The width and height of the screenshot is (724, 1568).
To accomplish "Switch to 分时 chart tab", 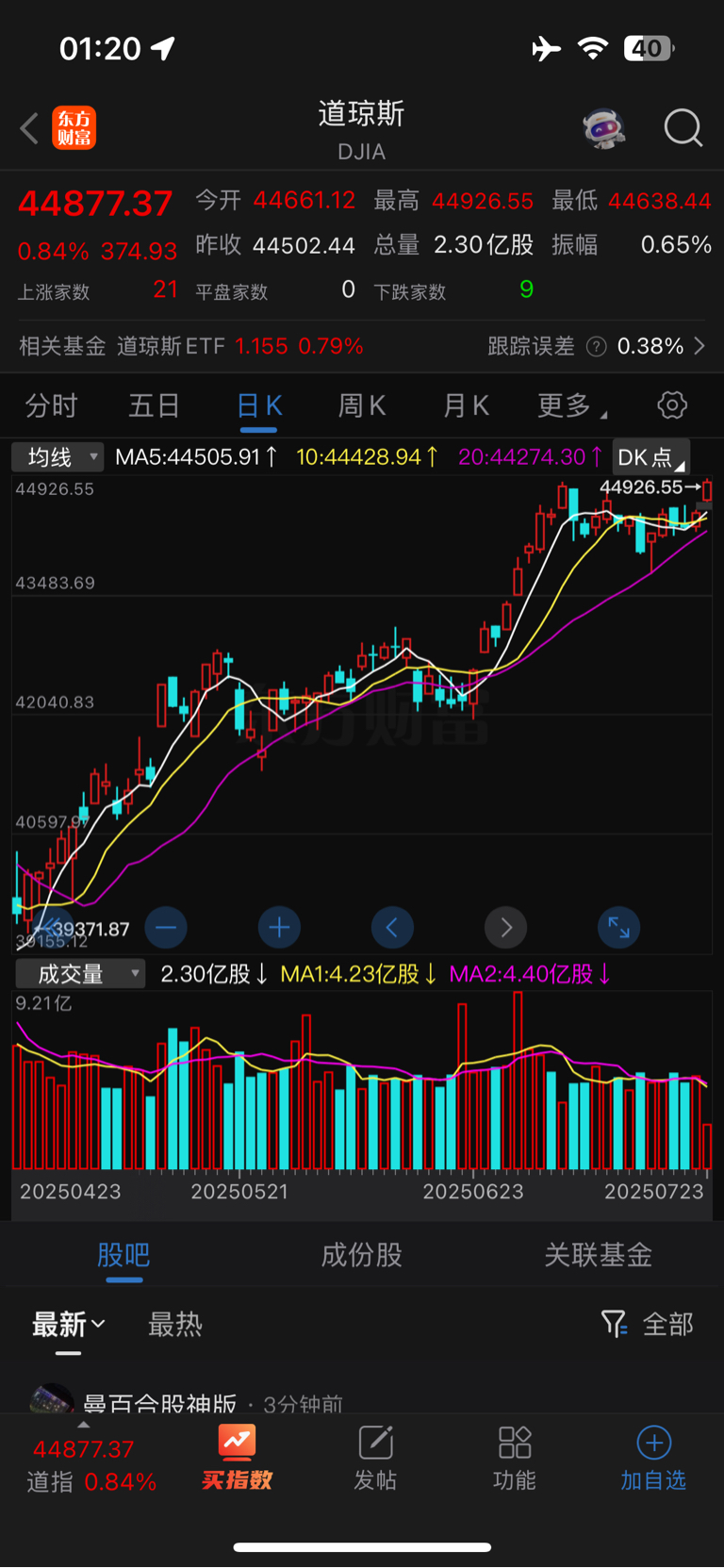I will click(x=51, y=406).
